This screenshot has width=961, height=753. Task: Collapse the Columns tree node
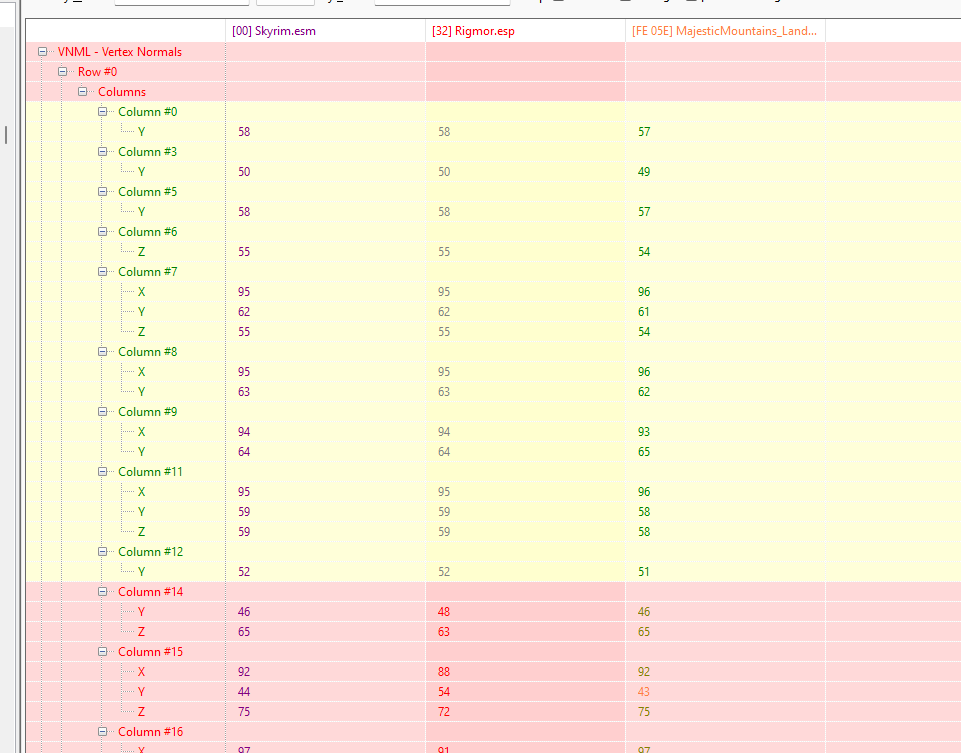[x=83, y=92]
